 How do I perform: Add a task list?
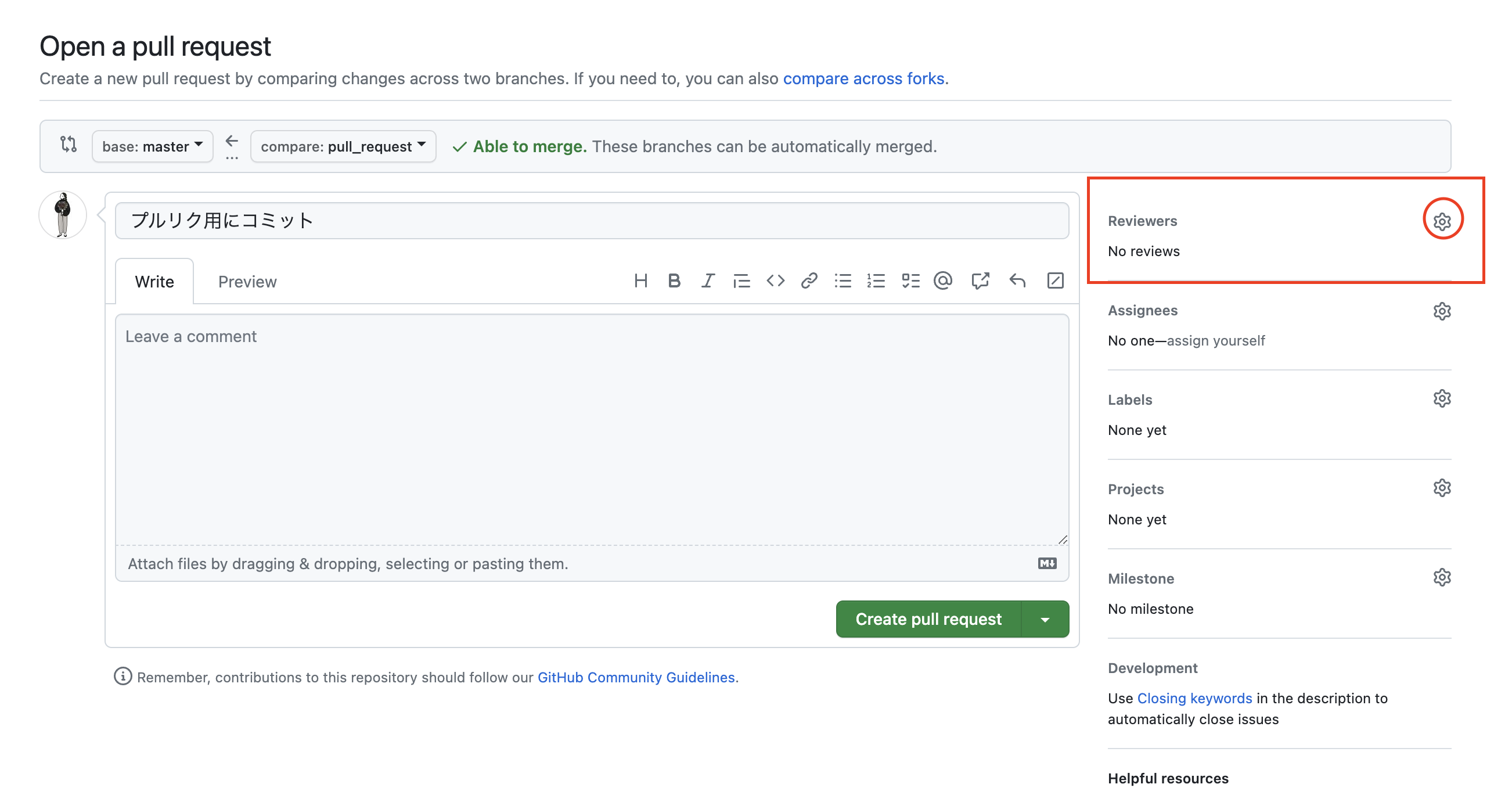910,280
